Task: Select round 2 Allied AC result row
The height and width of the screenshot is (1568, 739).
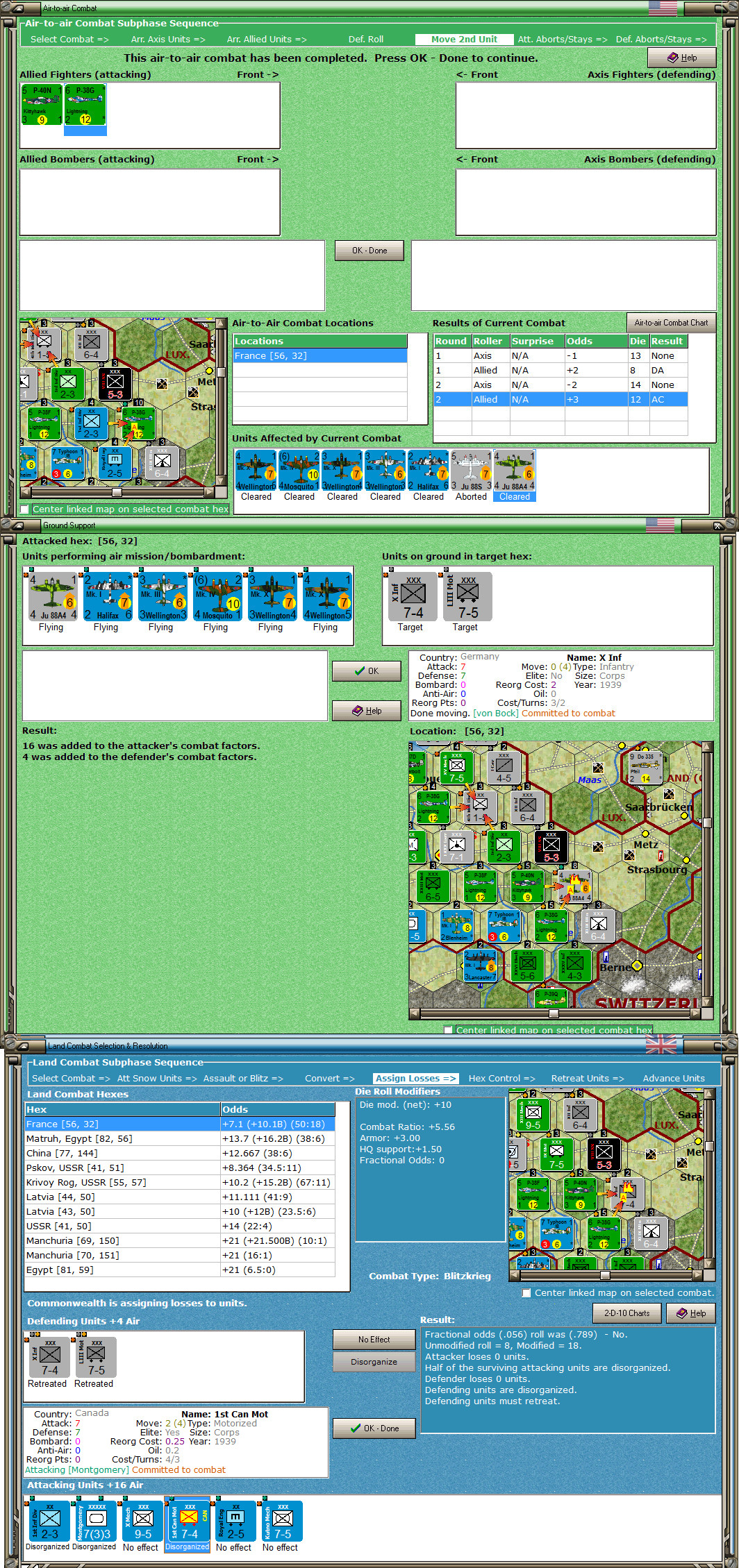Action: 561,399
